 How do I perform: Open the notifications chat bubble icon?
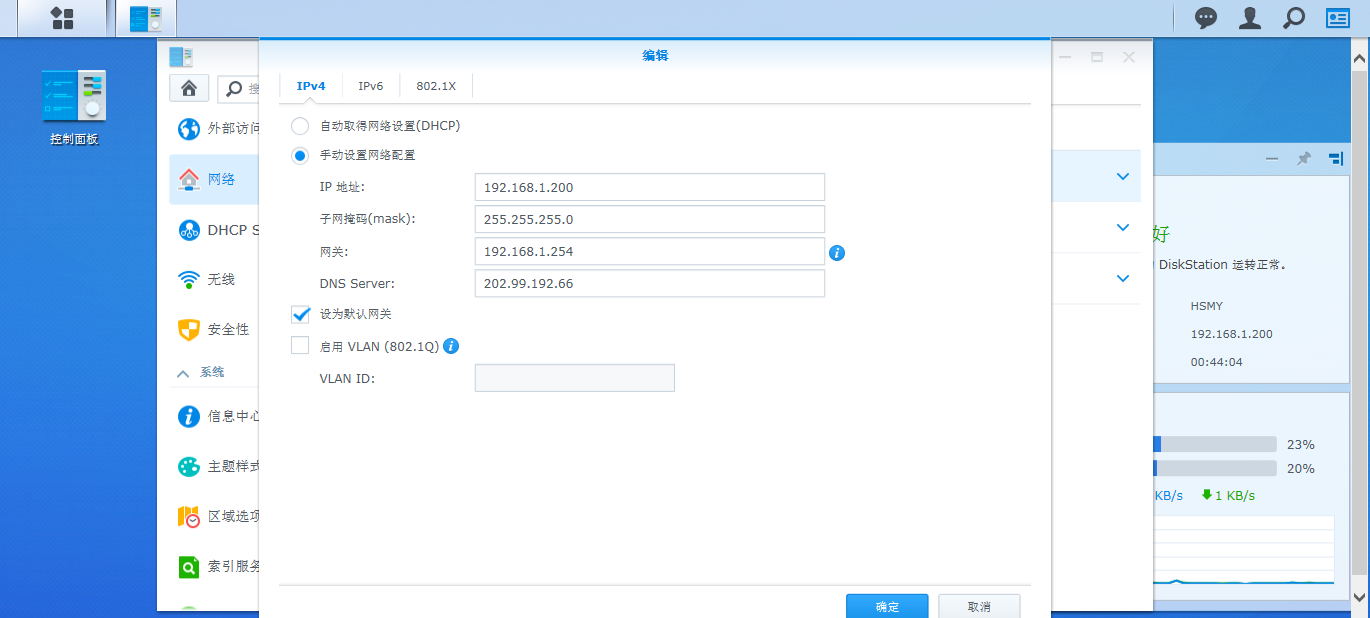(1207, 18)
